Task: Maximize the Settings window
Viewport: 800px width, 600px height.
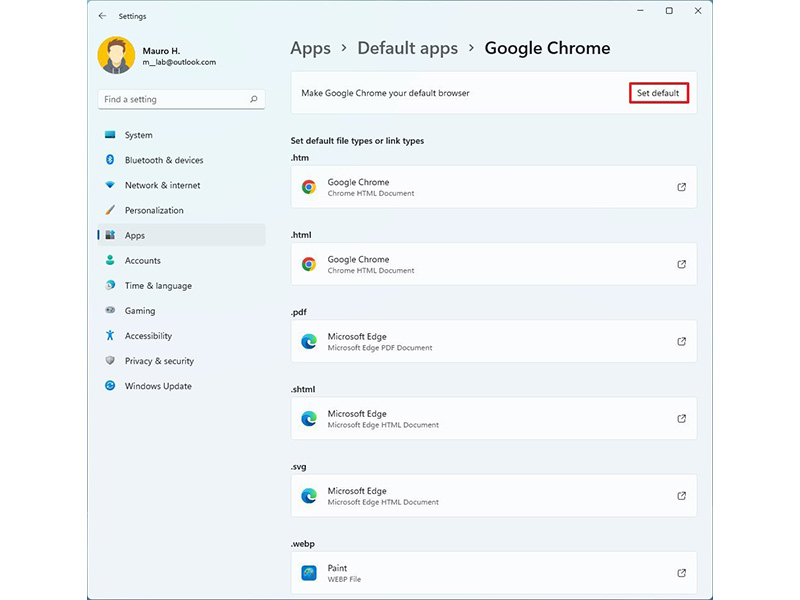Action: click(669, 11)
